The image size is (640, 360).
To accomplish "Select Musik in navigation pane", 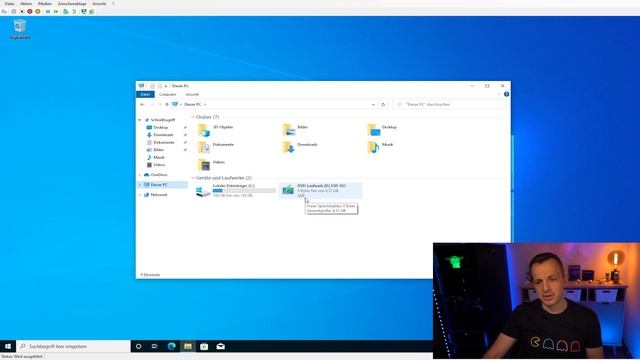I will click(158, 157).
